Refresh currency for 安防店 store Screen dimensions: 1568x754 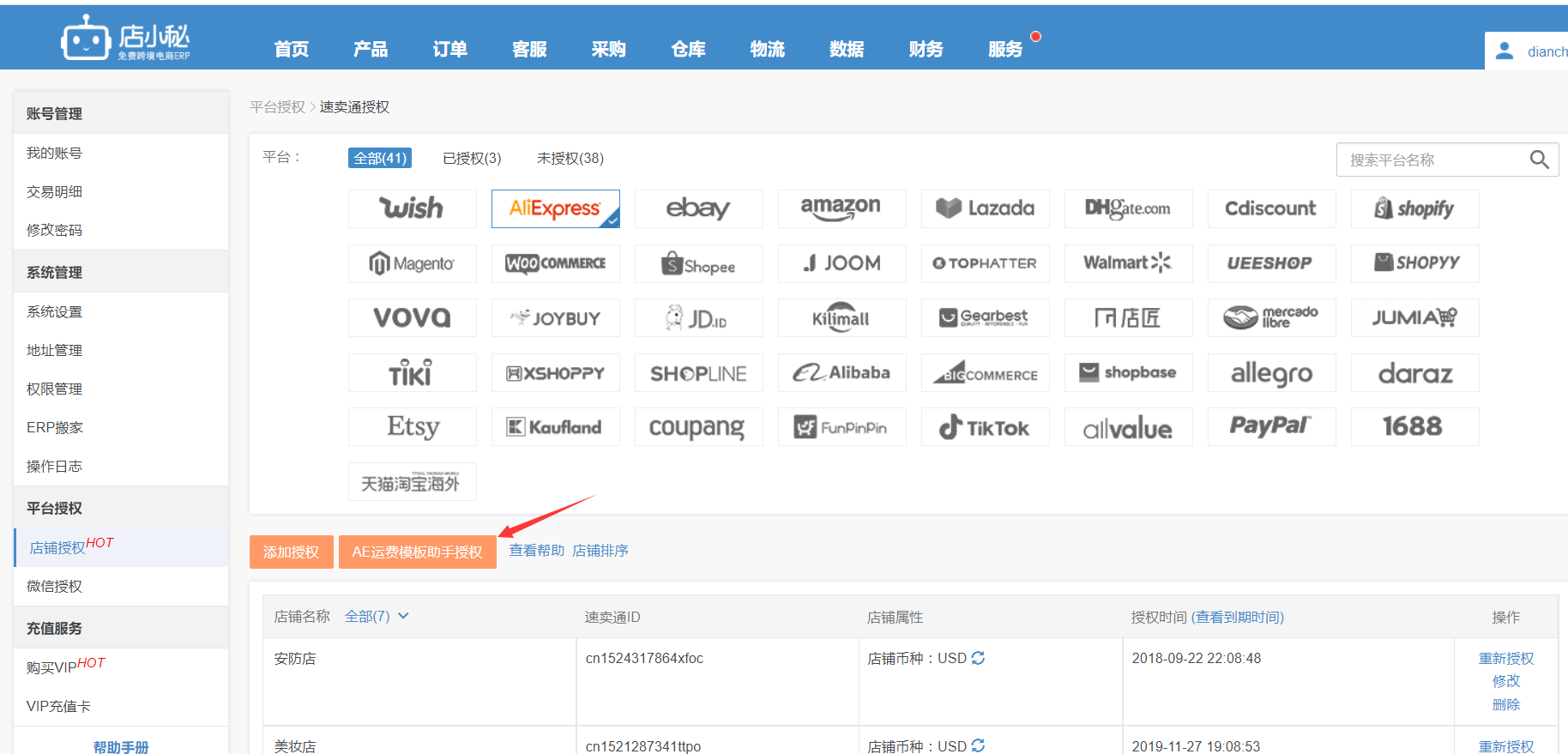click(978, 658)
